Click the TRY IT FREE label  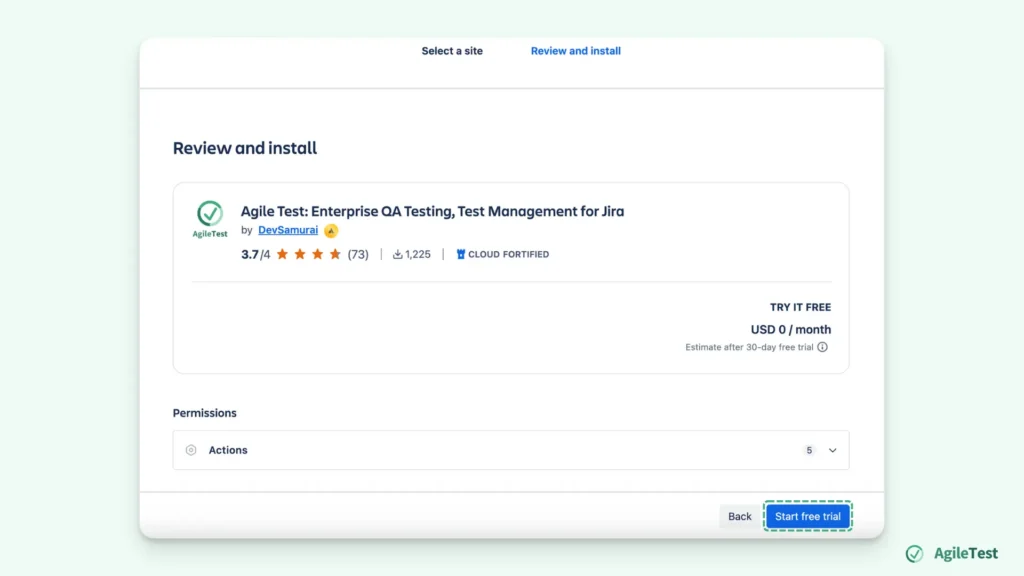(800, 308)
